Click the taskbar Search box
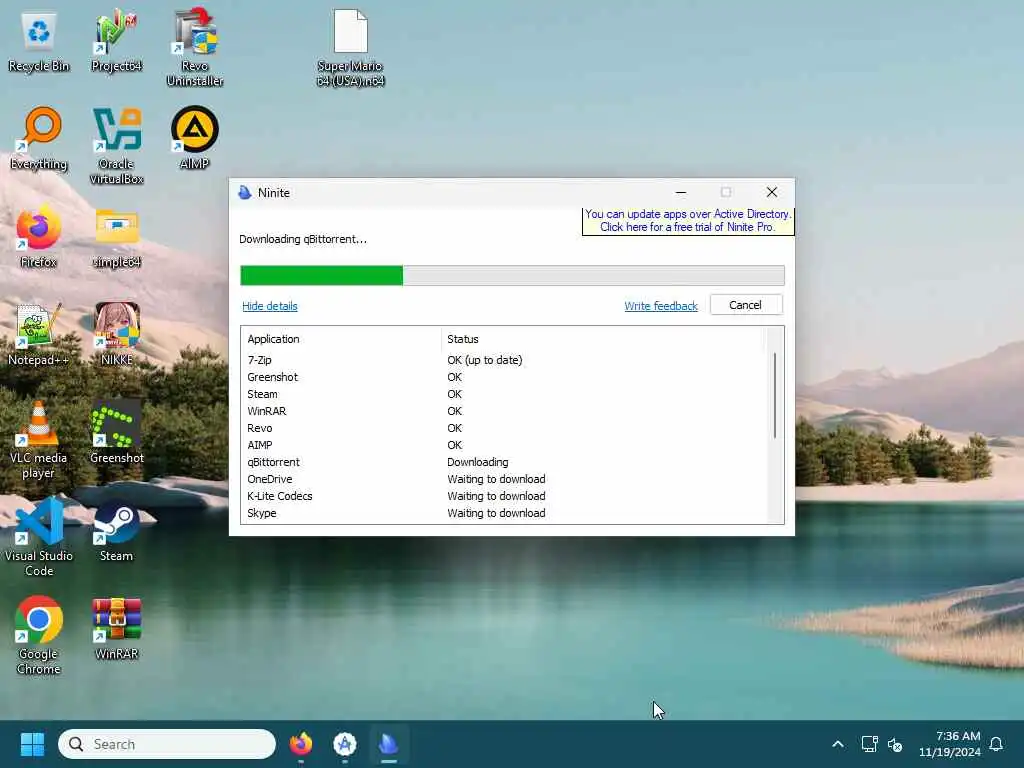Viewport: 1024px width, 768px height. (x=167, y=744)
